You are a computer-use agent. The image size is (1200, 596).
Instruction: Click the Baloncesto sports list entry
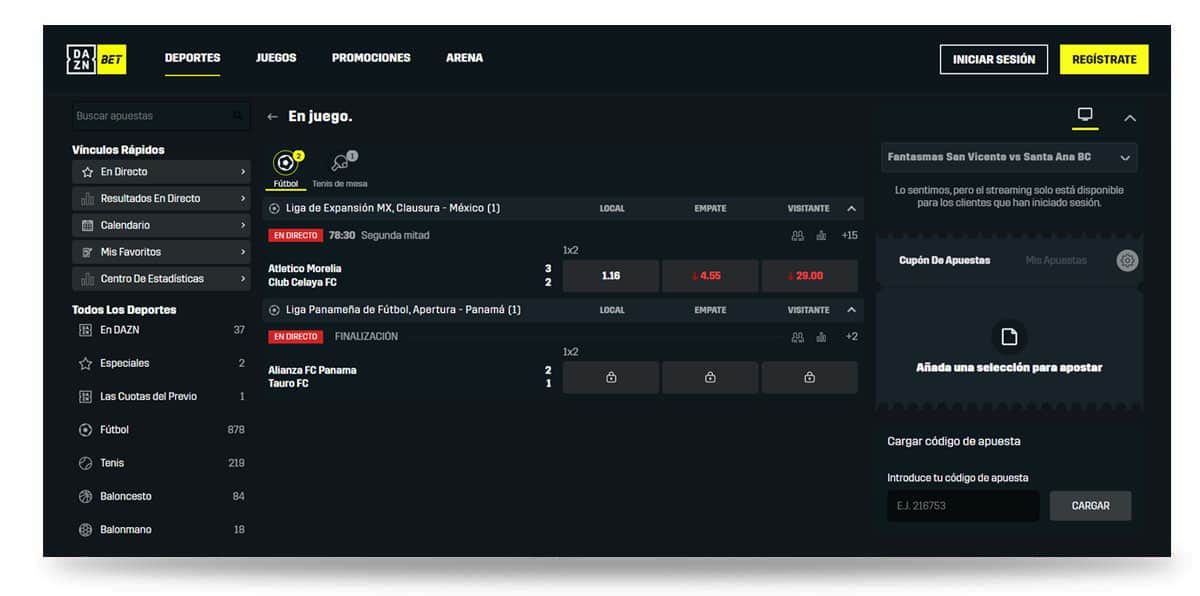[x=161, y=496]
